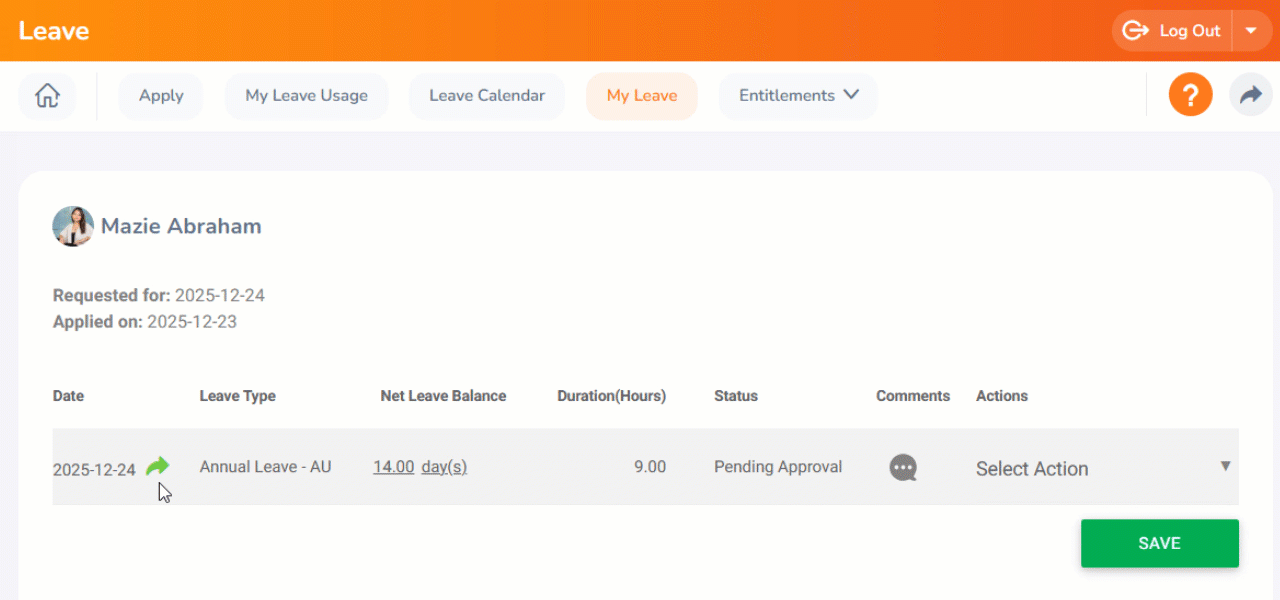Select the Annual Leave - AU cell
The height and width of the screenshot is (600, 1280).
[265, 467]
